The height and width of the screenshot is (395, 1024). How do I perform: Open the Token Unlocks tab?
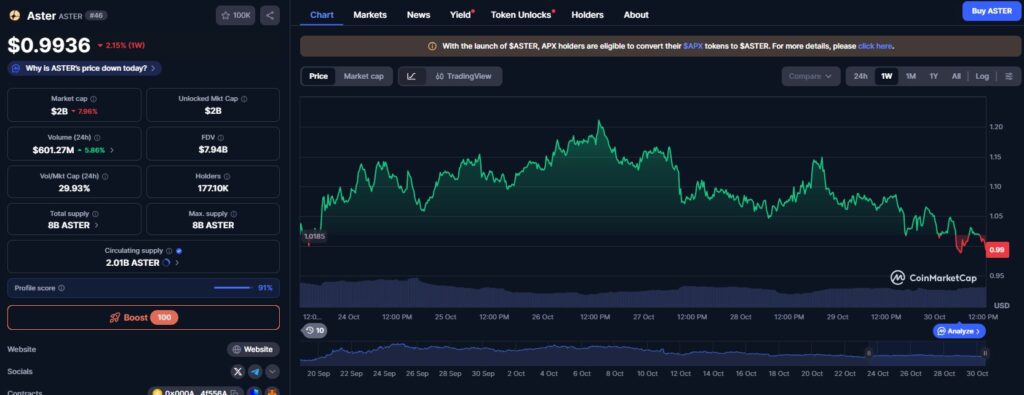click(522, 14)
